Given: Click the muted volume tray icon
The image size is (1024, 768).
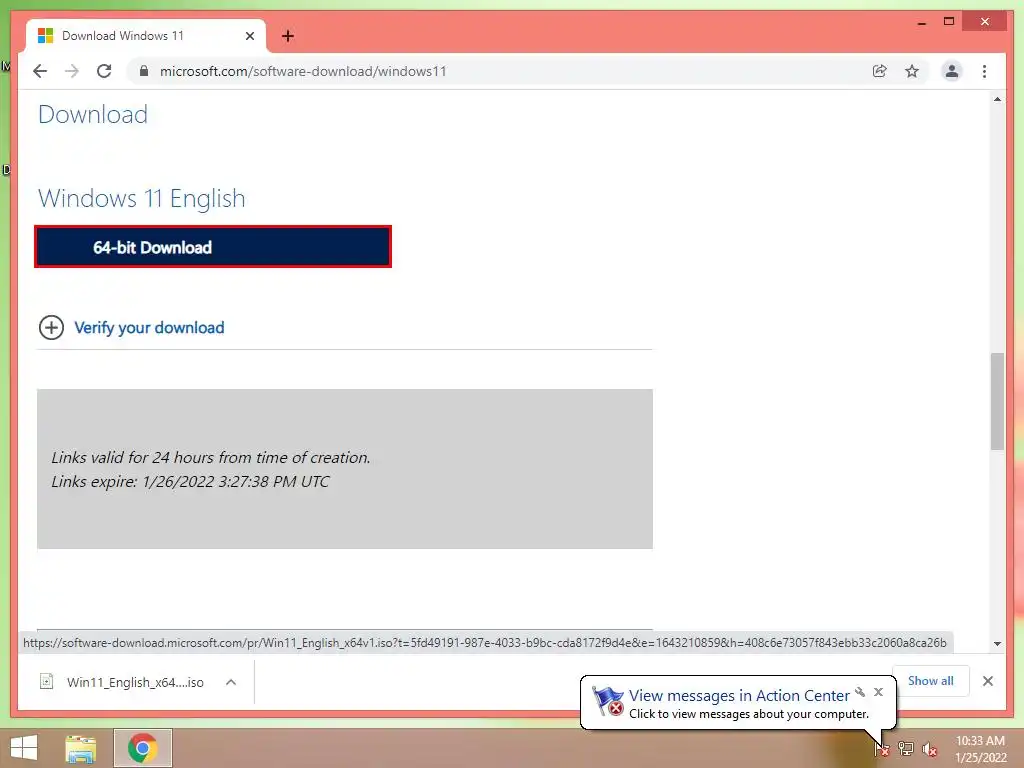Looking at the screenshot, I should point(929,749).
